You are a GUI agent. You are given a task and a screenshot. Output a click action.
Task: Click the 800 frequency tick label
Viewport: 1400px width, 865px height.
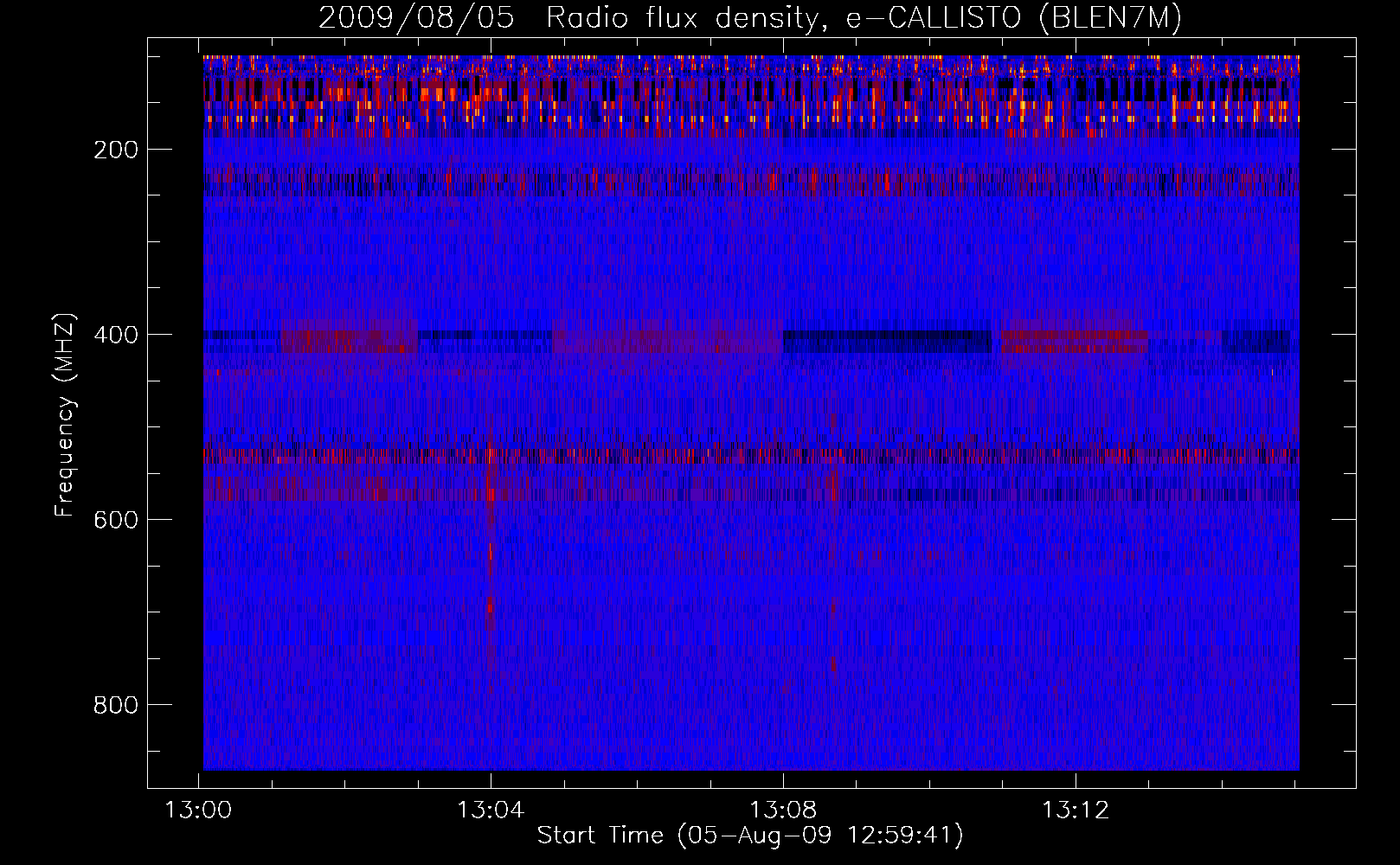click(x=116, y=705)
